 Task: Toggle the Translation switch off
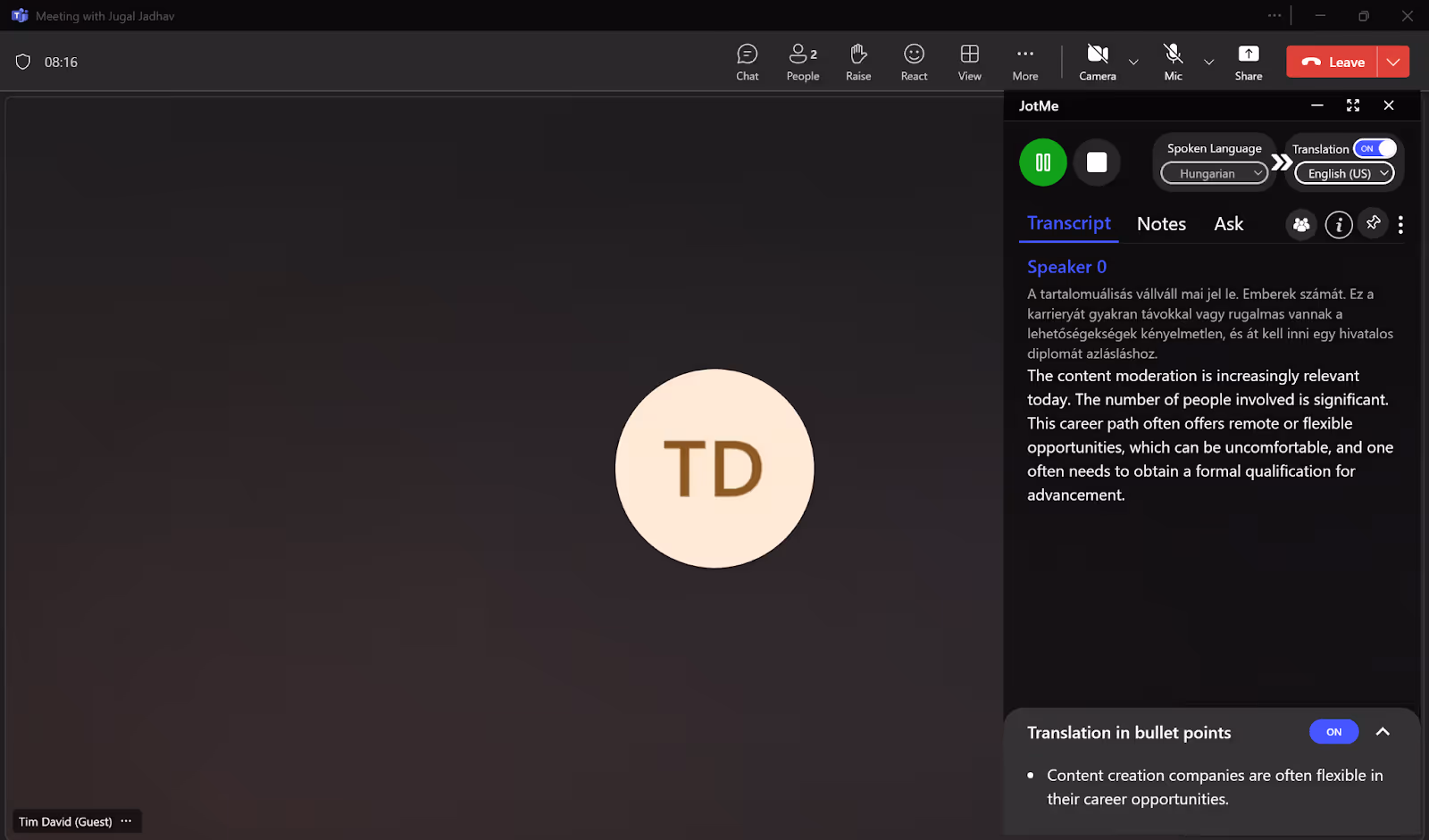[x=1375, y=148]
